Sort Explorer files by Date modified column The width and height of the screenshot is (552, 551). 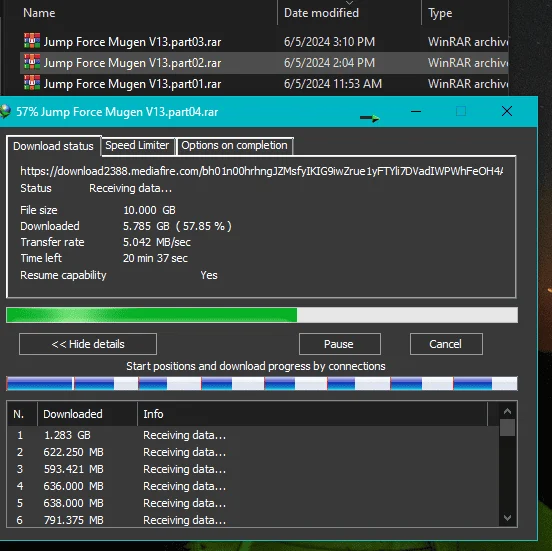coord(321,13)
